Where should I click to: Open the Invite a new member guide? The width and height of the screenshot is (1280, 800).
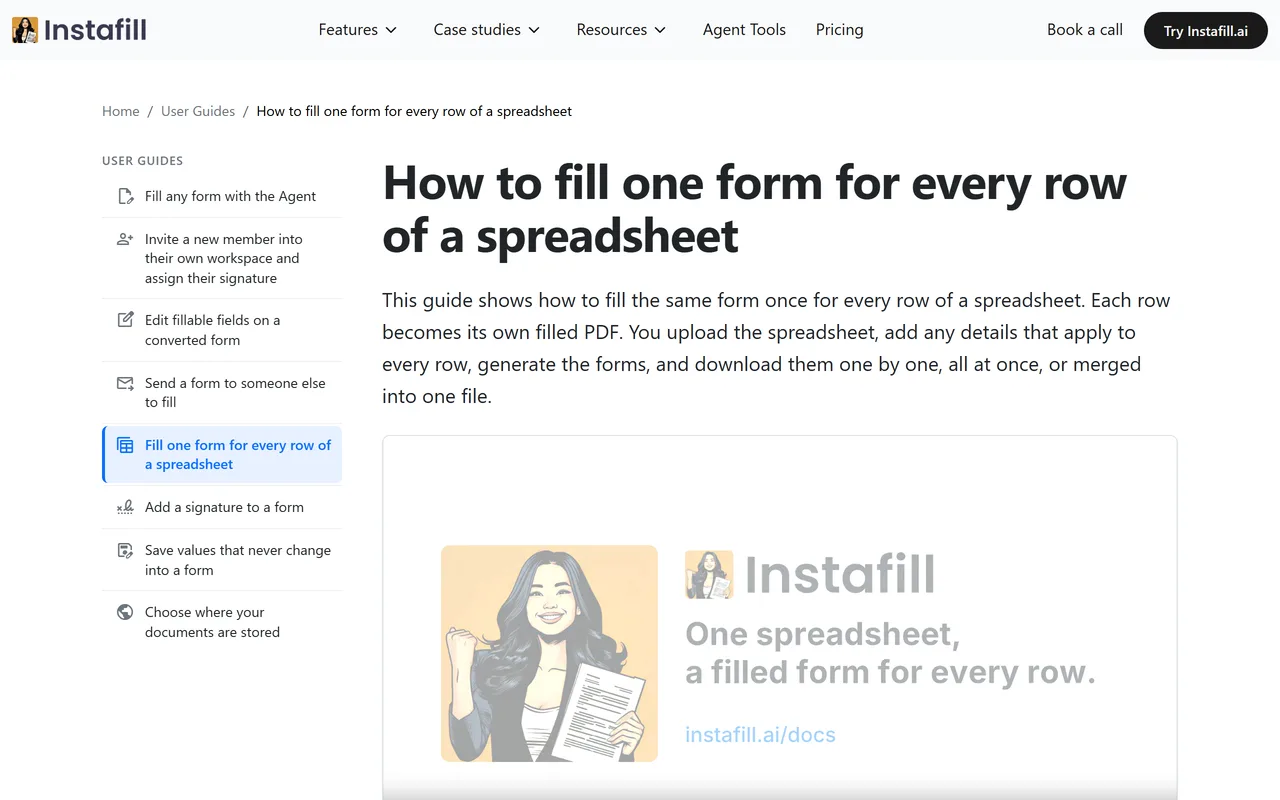click(x=222, y=258)
